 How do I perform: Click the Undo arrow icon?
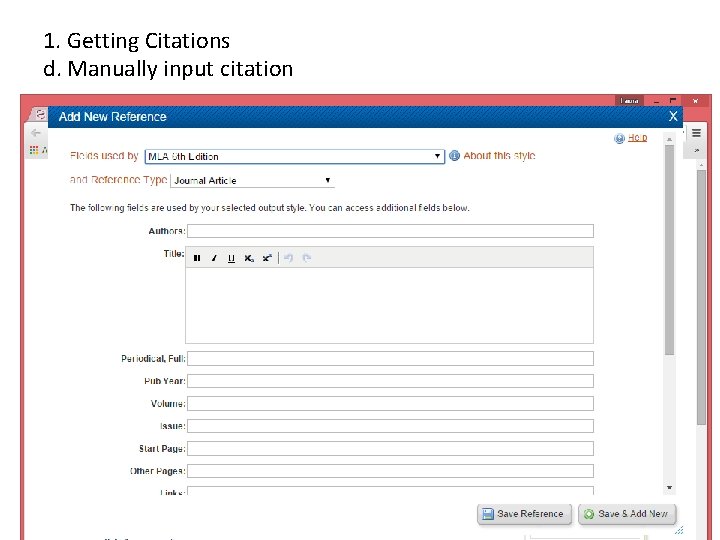[288, 258]
